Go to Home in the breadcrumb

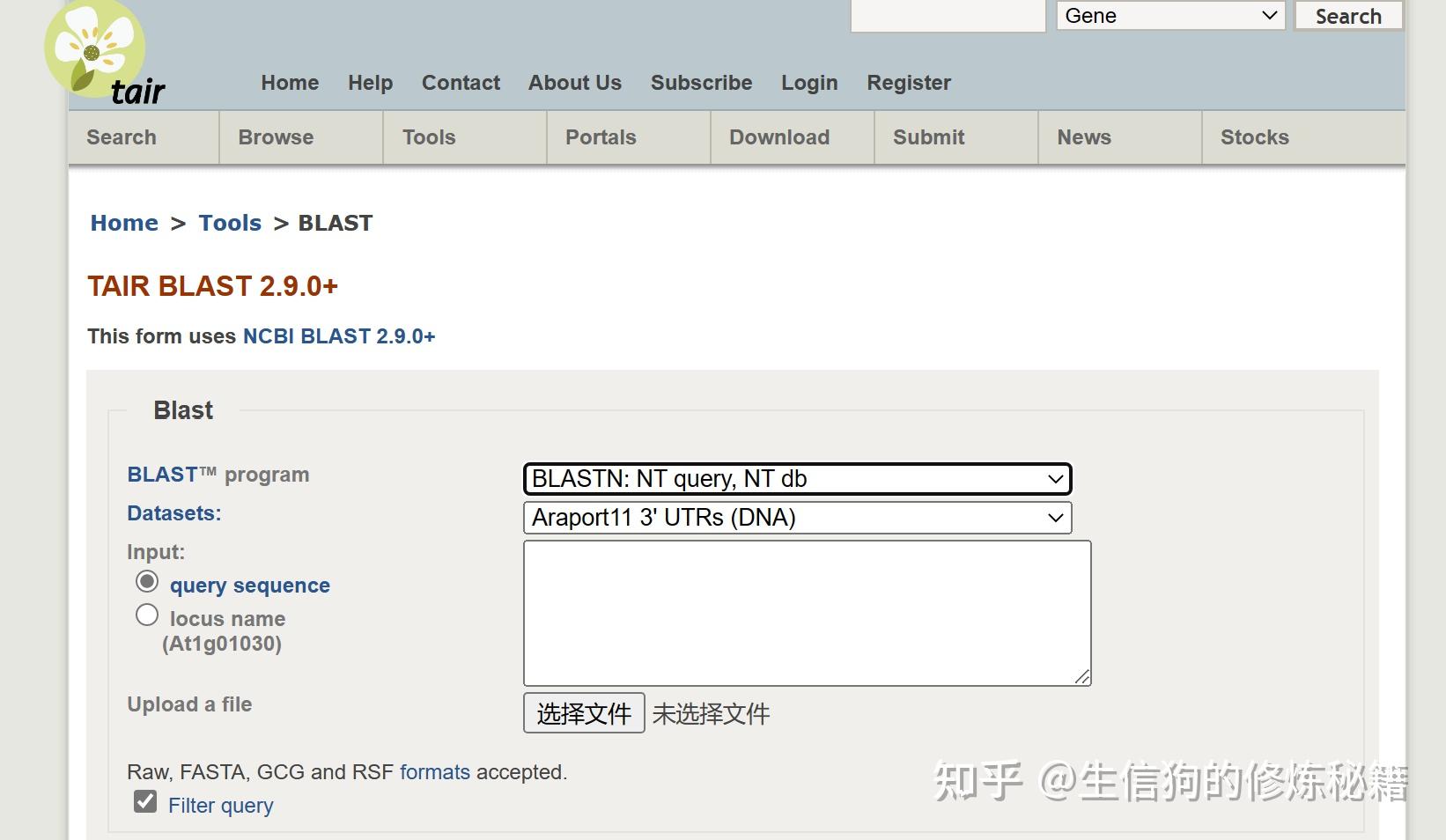[124, 223]
